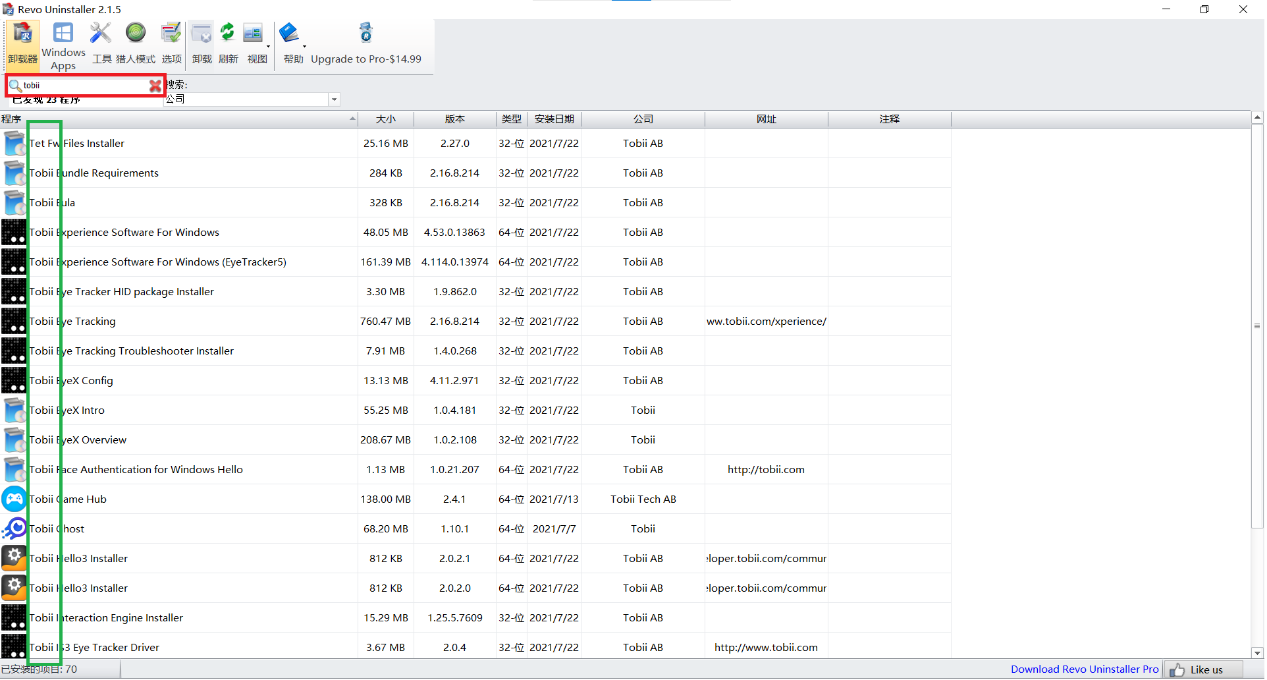Click the Tobii Bundle Requirements row icon
Viewport: 1267px width, 680px height.
coord(14,173)
